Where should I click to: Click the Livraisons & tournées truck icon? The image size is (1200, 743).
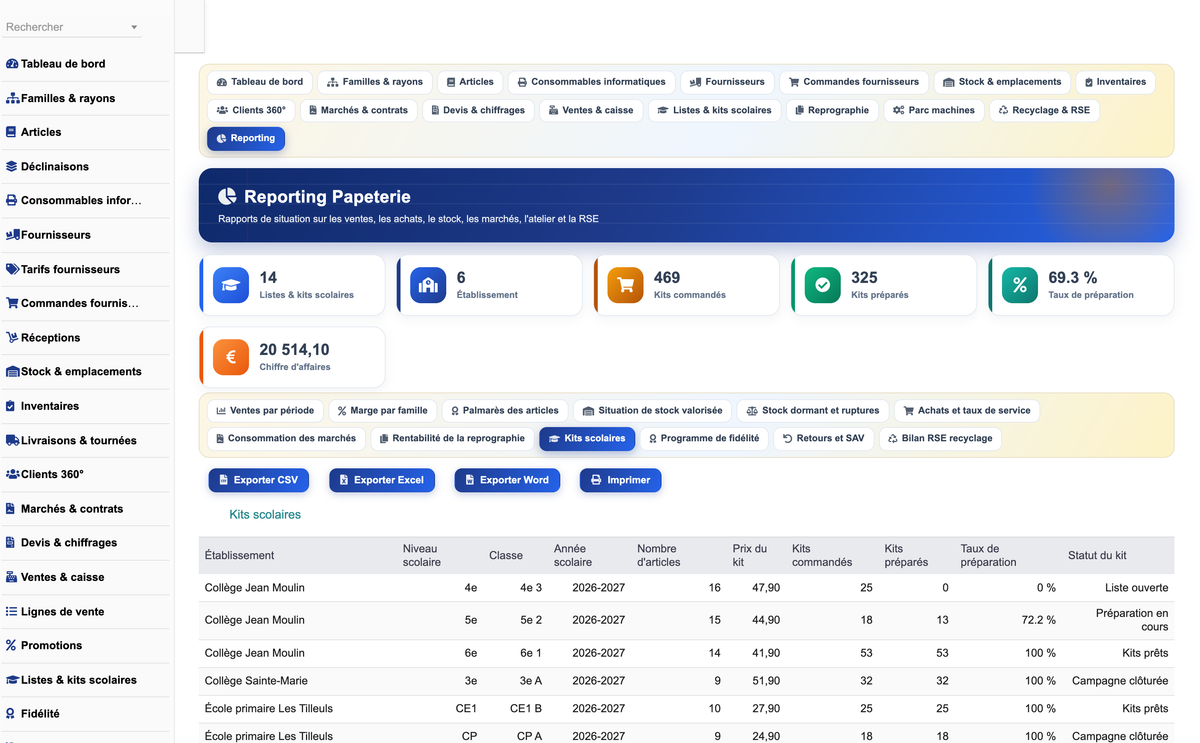[x=13, y=440]
